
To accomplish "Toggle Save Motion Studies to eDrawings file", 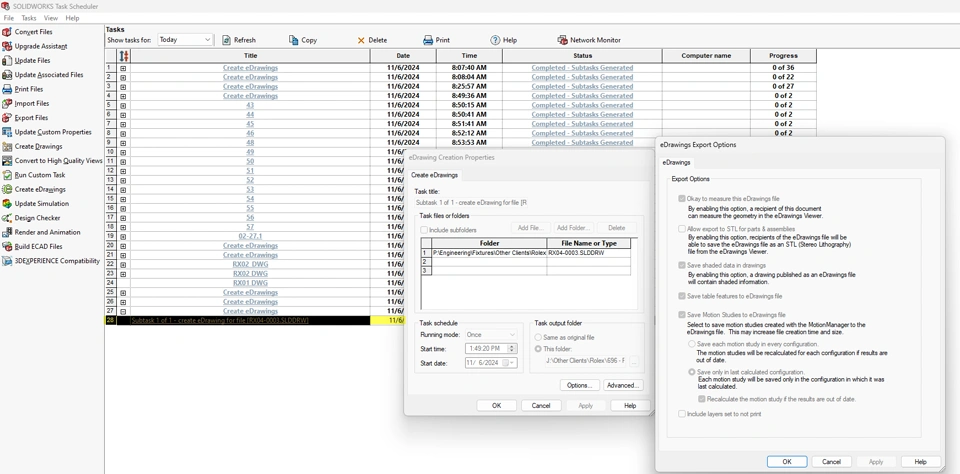I will pyautogui.click(x=681, y=315).
